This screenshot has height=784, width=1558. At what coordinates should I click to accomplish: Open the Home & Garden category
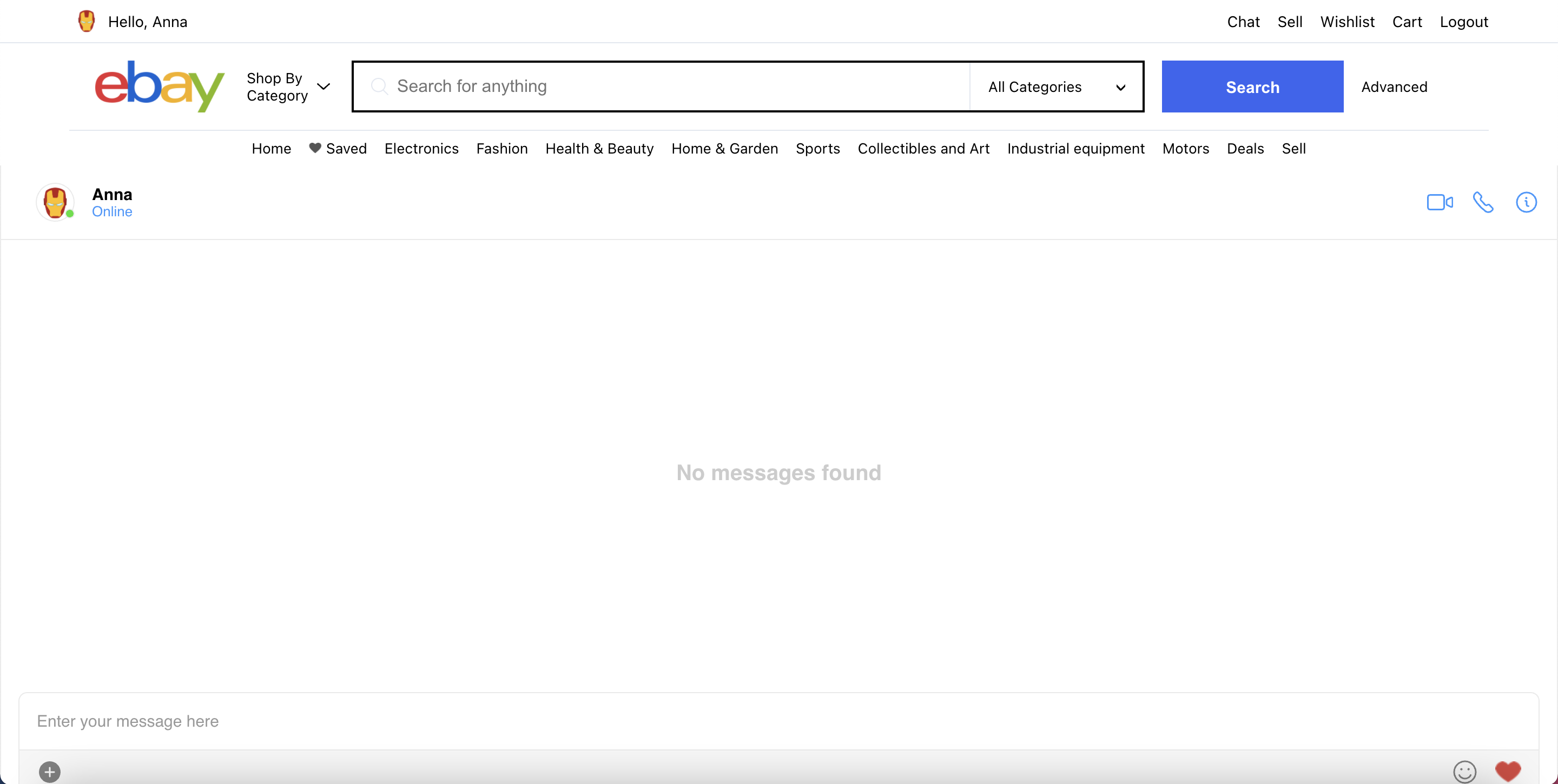coord(724,149)
